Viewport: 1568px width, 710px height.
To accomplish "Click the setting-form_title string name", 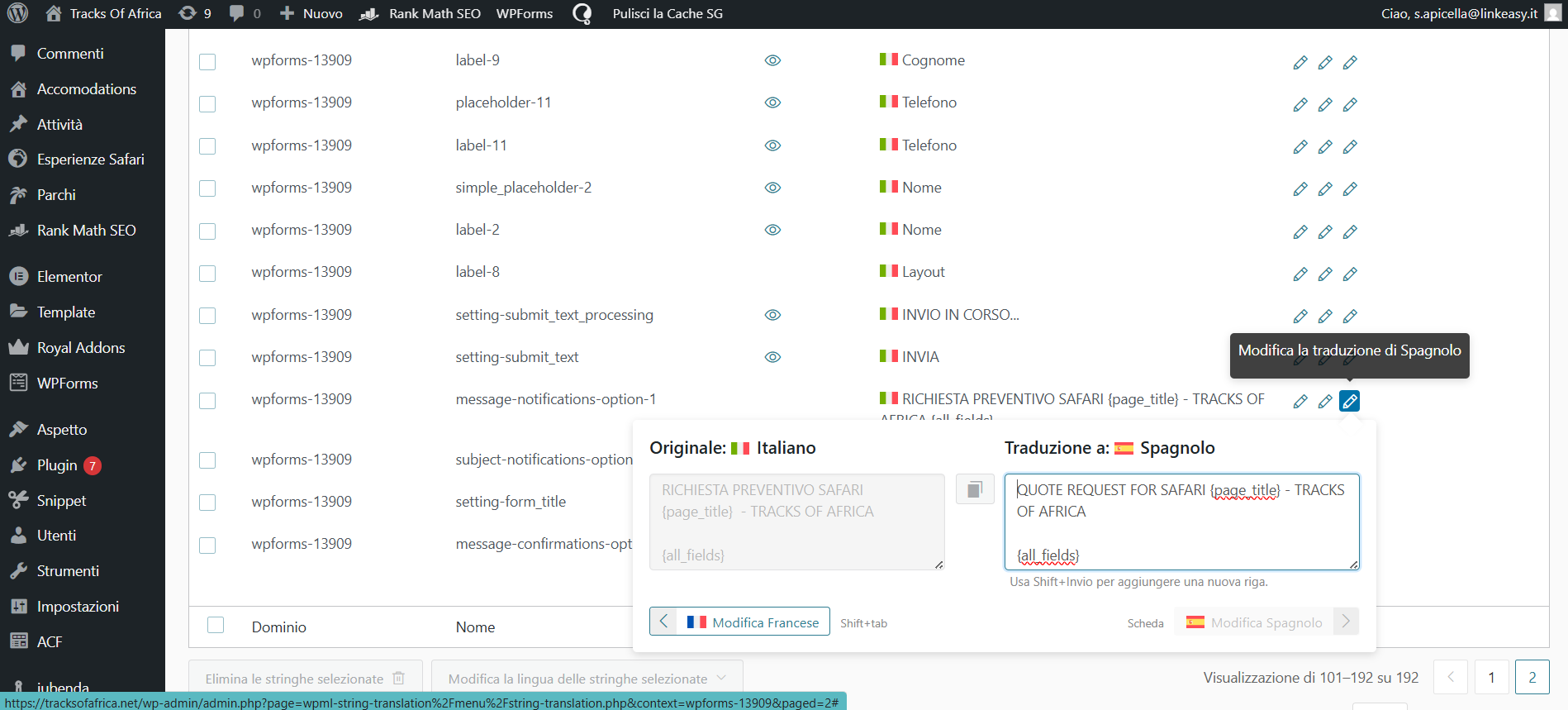I will [x=511, y=502].
